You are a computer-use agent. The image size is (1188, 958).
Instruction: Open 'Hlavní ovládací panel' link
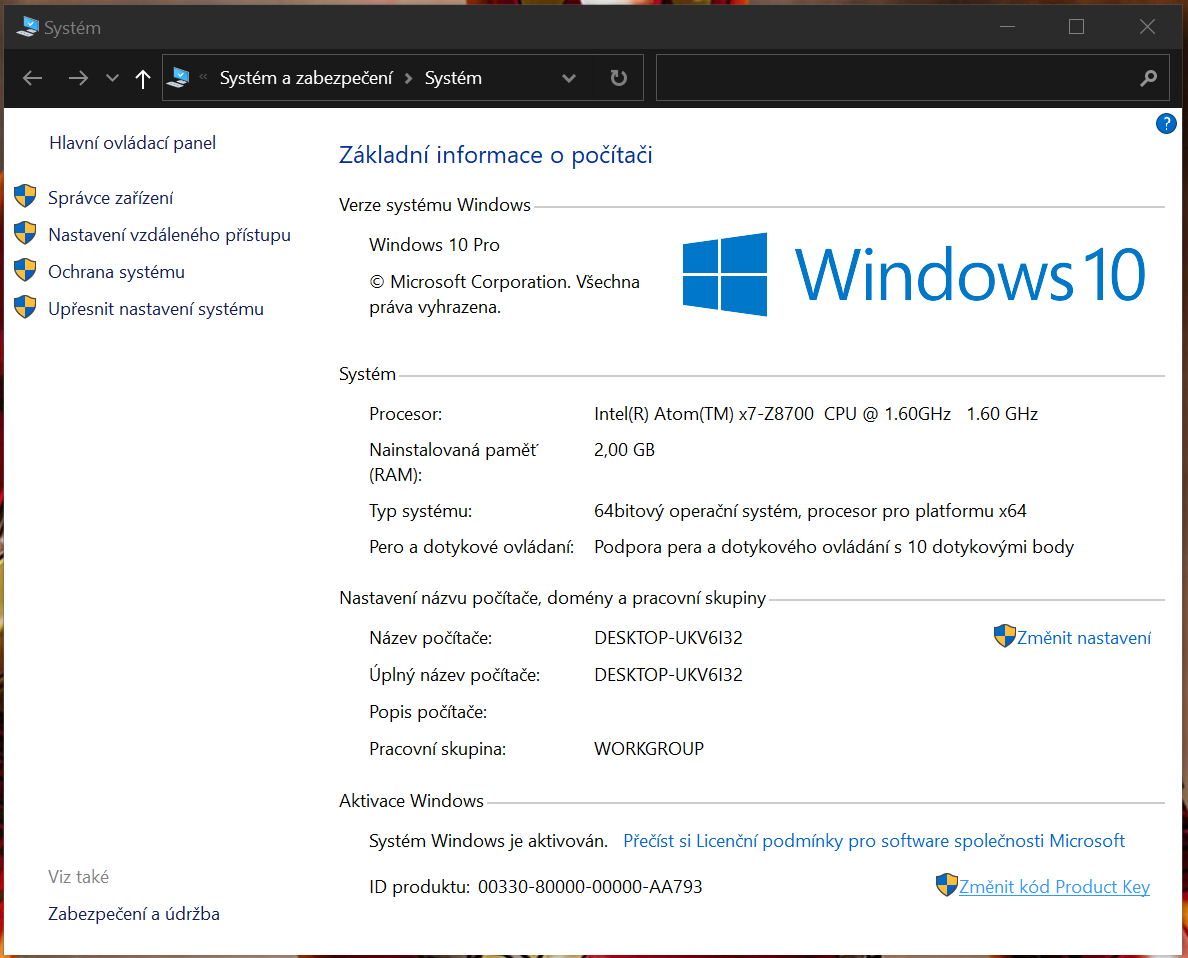coord(133,142)
